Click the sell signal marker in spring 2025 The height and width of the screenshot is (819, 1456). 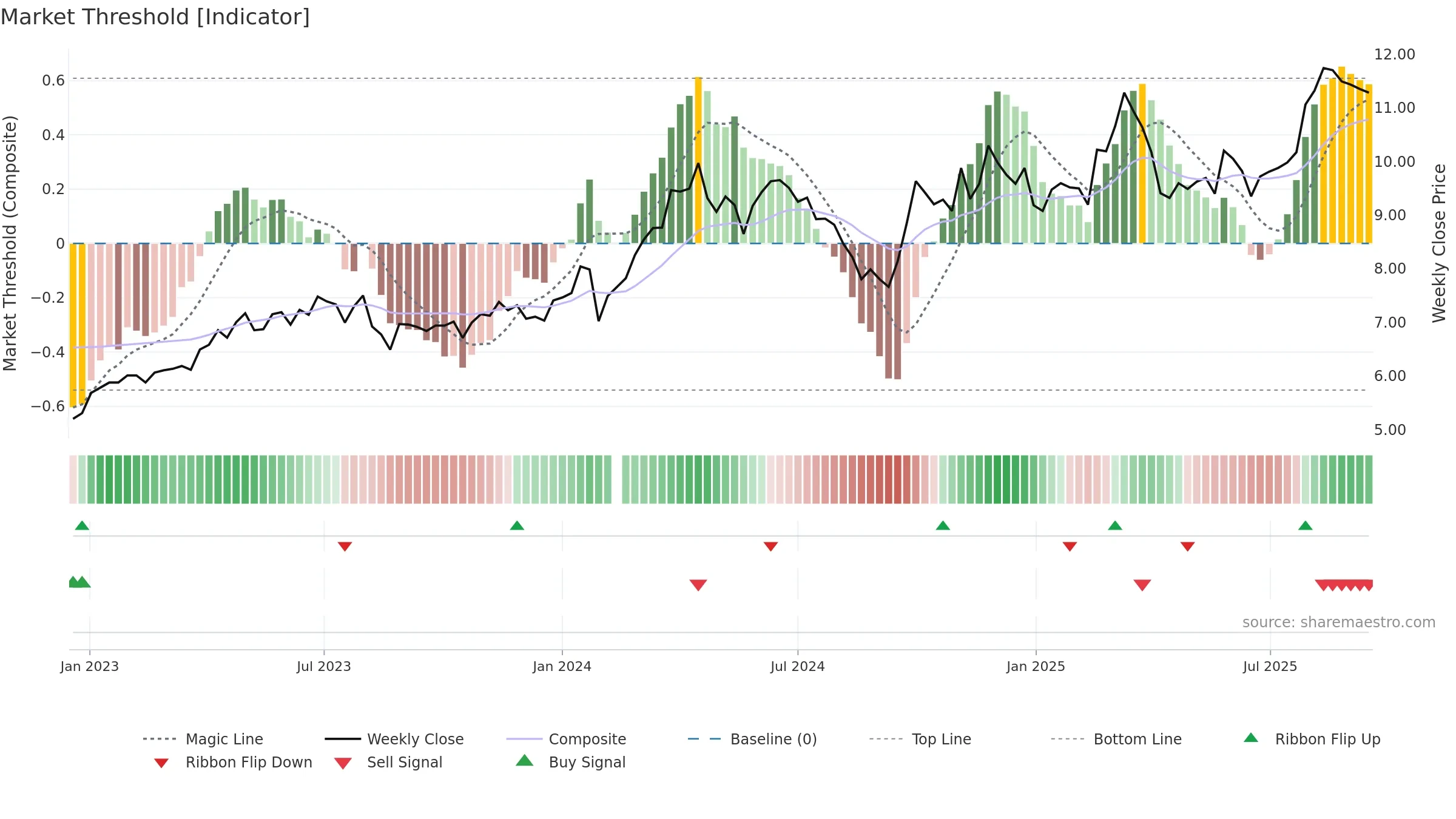point(1142,585)
